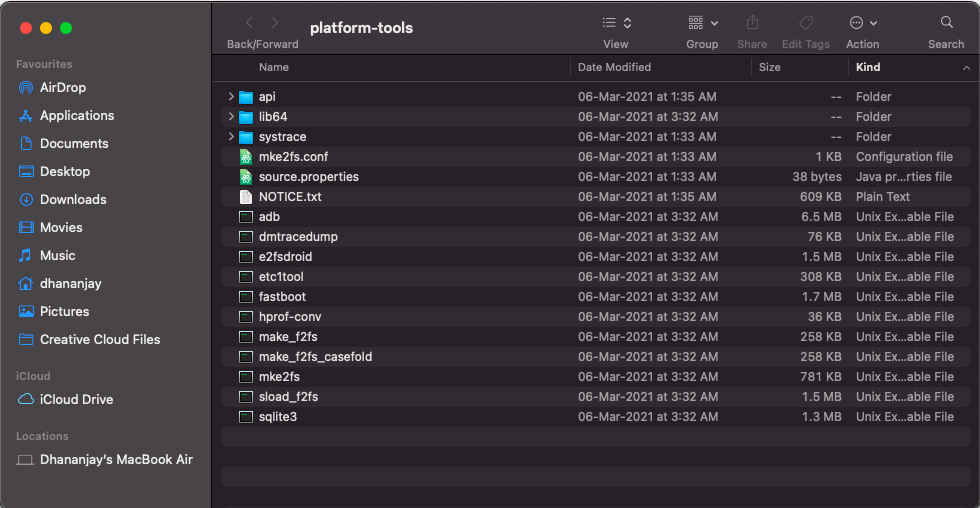Expand the lib64 folder disclosure chevron
Screen dimensions: 980x508
click(231, 117)
